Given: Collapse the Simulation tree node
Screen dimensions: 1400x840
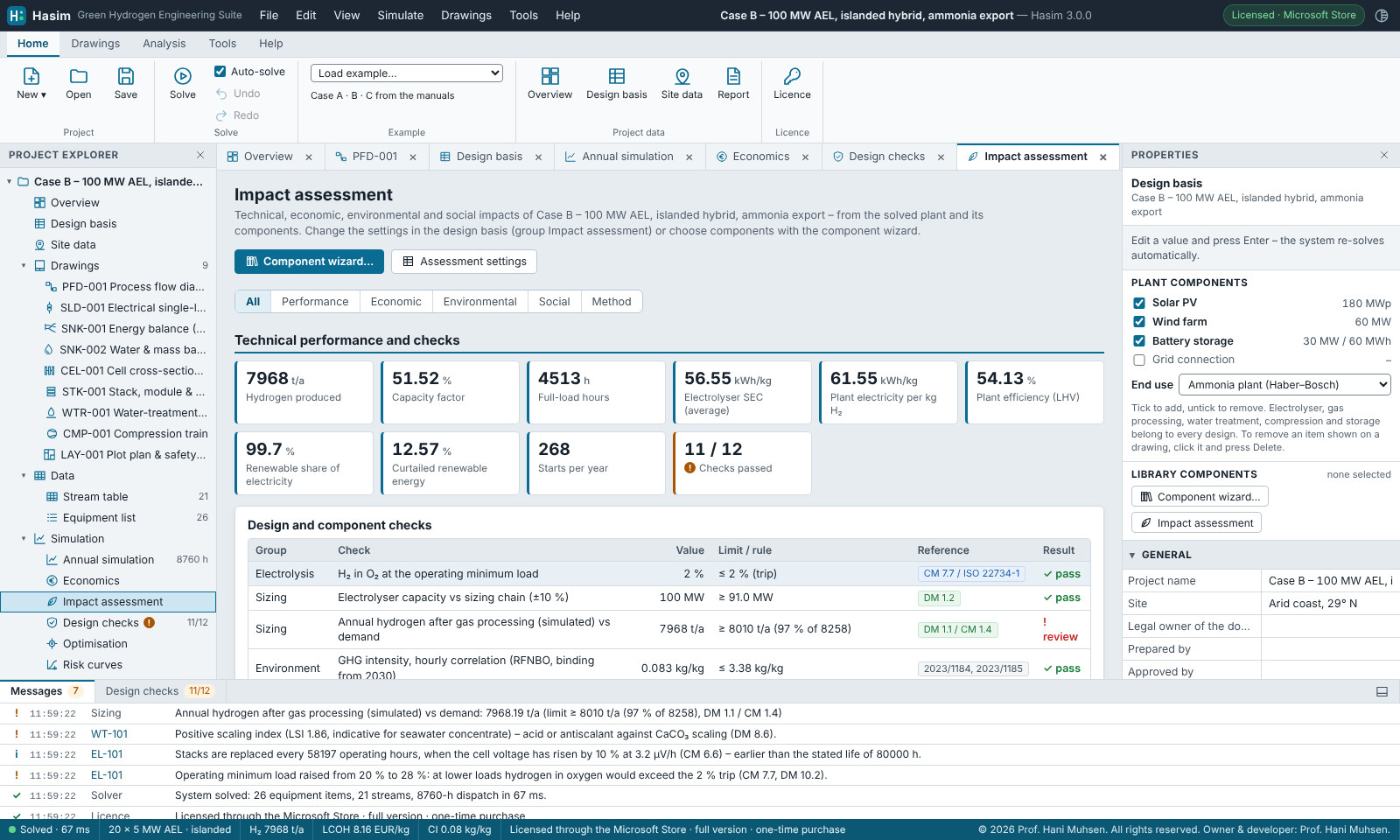Looking at the screenshot, I should coord(24,539).
